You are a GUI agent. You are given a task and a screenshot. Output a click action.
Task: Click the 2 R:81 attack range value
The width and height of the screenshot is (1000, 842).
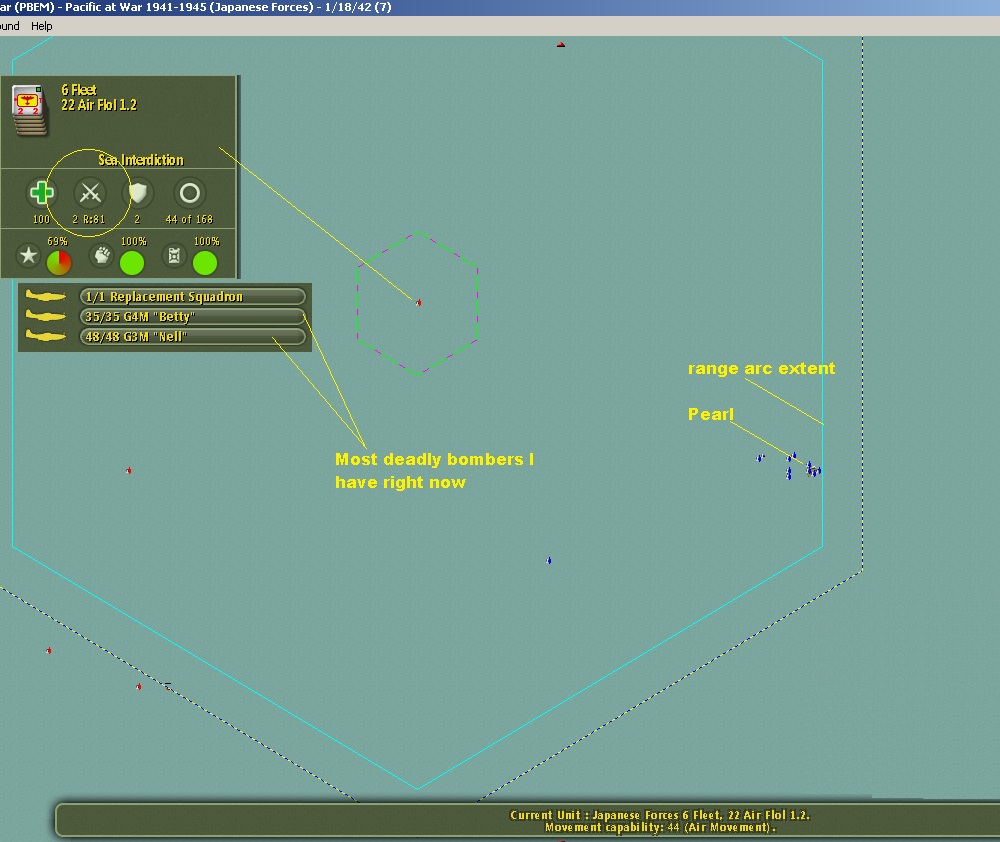(89, 219)
